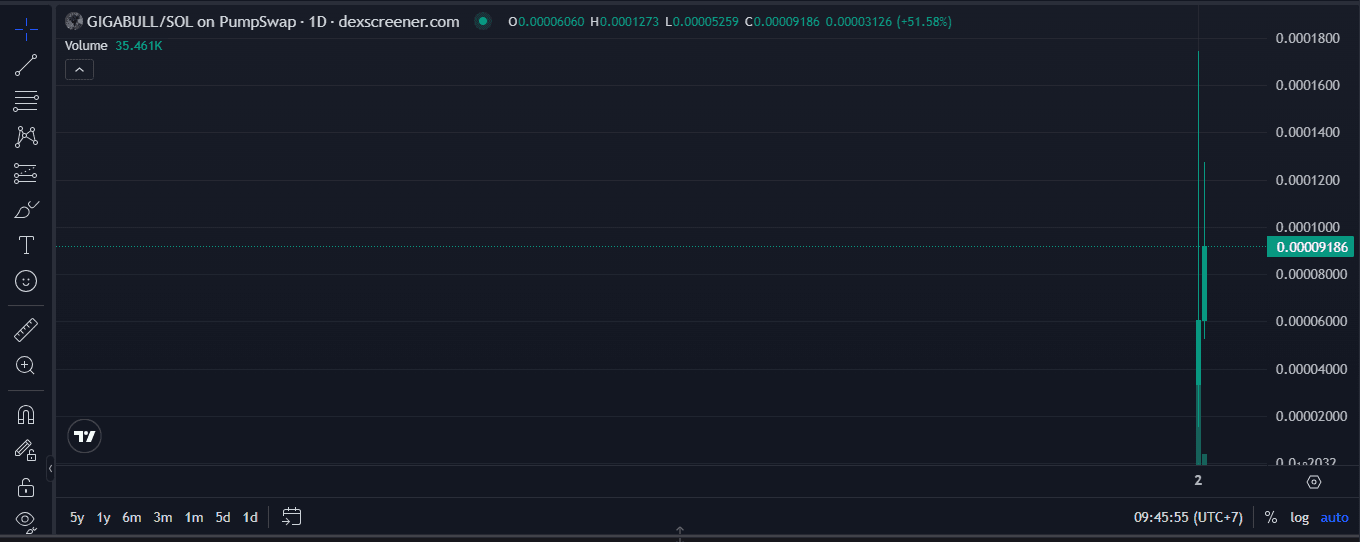The image size is (1360, 542).
Task: Set range to 1d
Action: click(250, 517)
